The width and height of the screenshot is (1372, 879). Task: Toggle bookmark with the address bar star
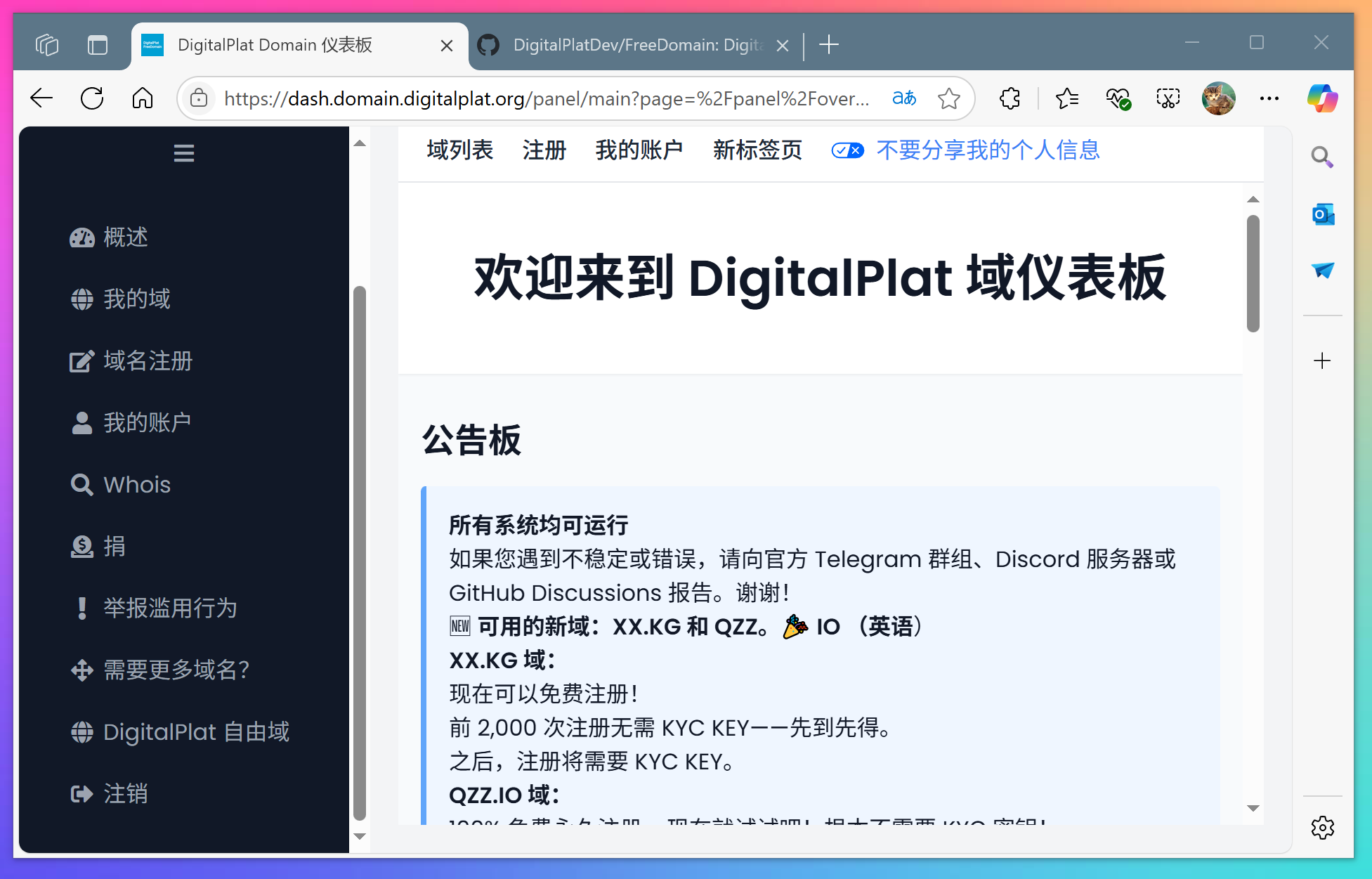click(949, 98)
